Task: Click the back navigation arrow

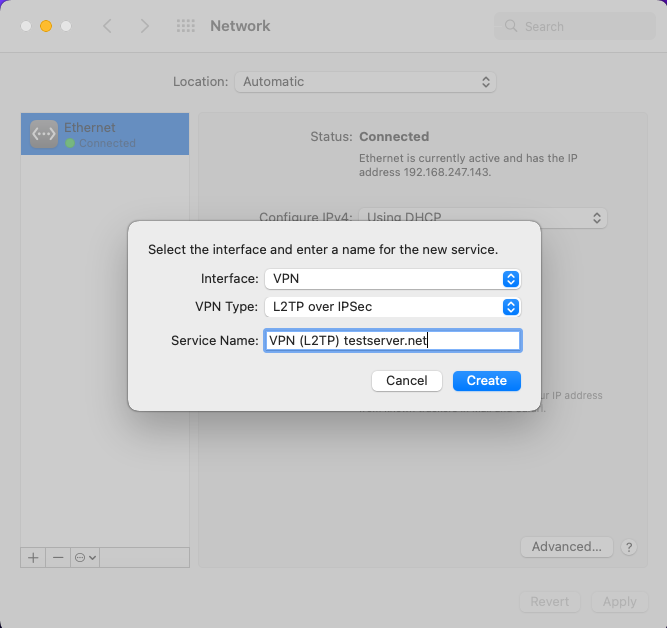Action: pyautogui.click(x=108, y=26)
